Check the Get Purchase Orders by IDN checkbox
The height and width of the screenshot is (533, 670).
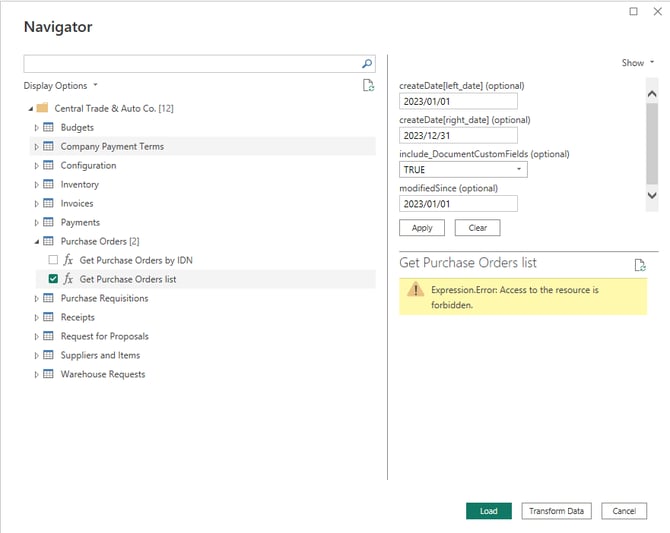tap(53, 260)
